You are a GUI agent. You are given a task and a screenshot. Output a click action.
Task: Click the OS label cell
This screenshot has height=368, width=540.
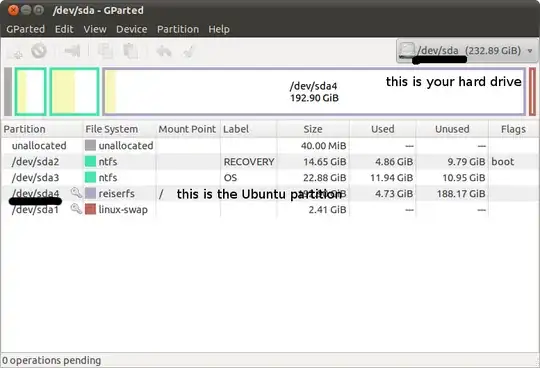pyautogui.click(x=230, y=178)
